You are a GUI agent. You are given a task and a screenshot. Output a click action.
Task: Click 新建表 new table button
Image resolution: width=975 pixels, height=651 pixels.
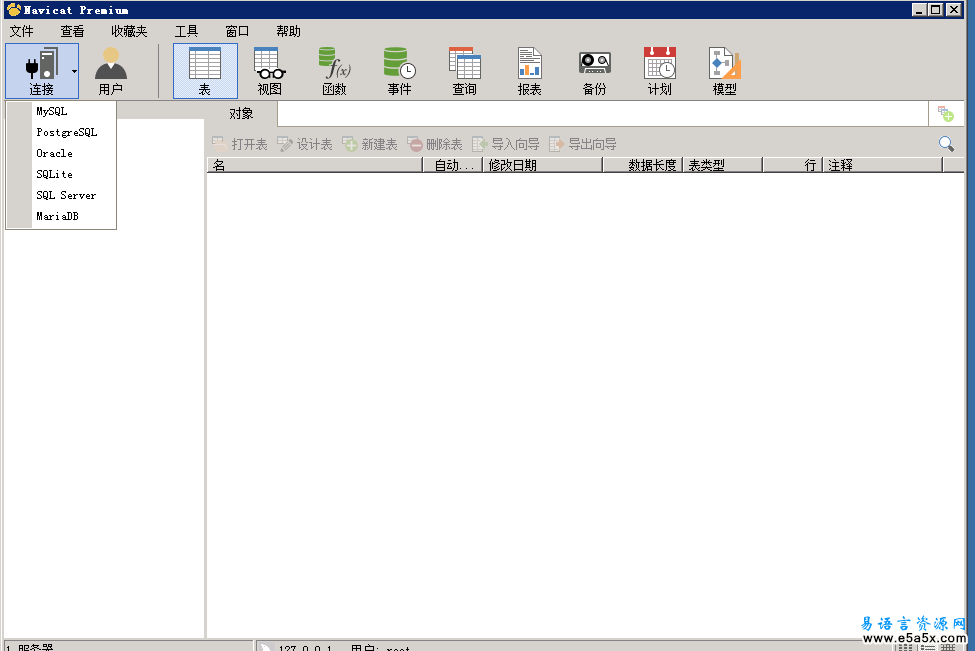(370, 144)
